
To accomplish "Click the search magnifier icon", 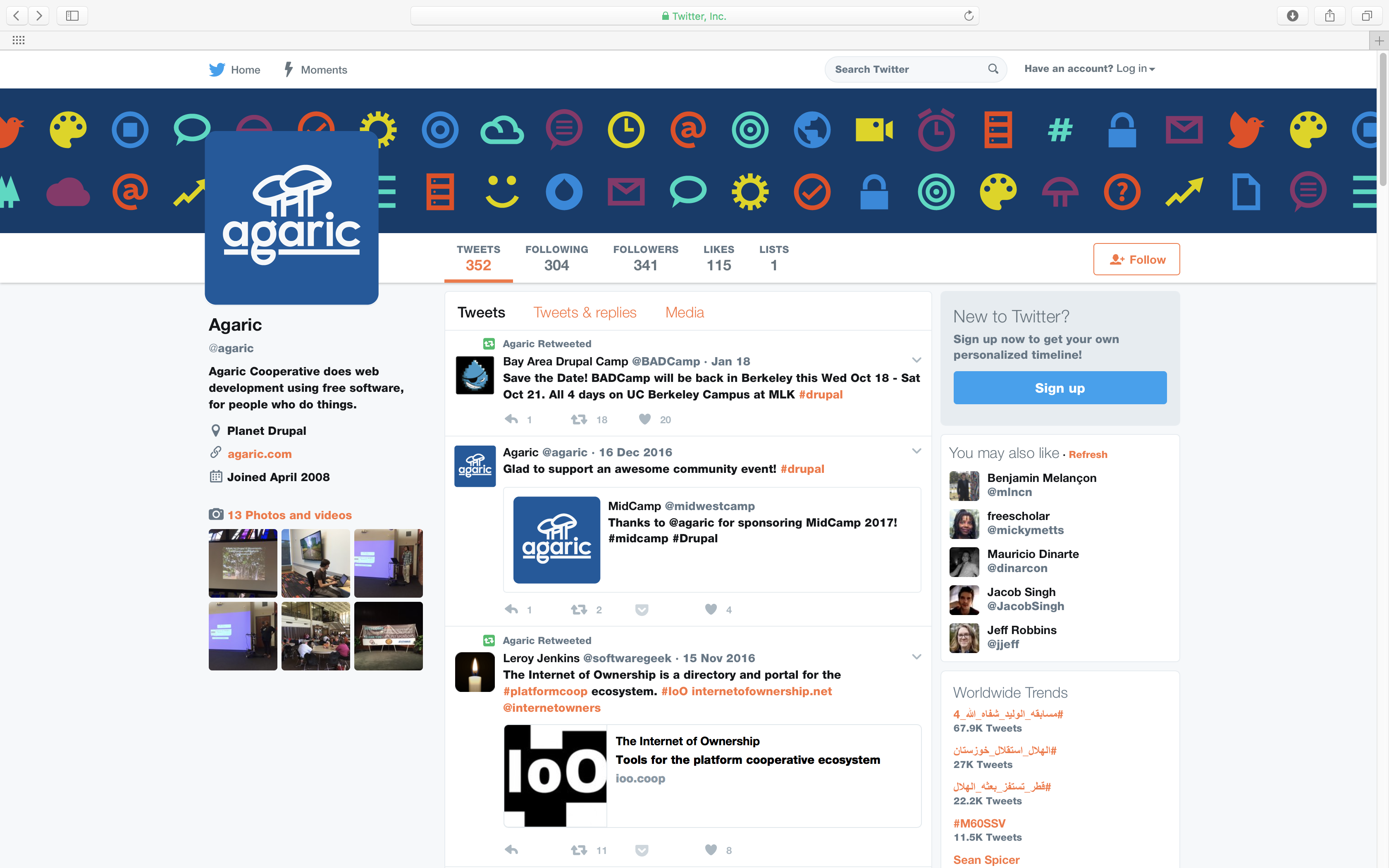I will pos(993,69).
